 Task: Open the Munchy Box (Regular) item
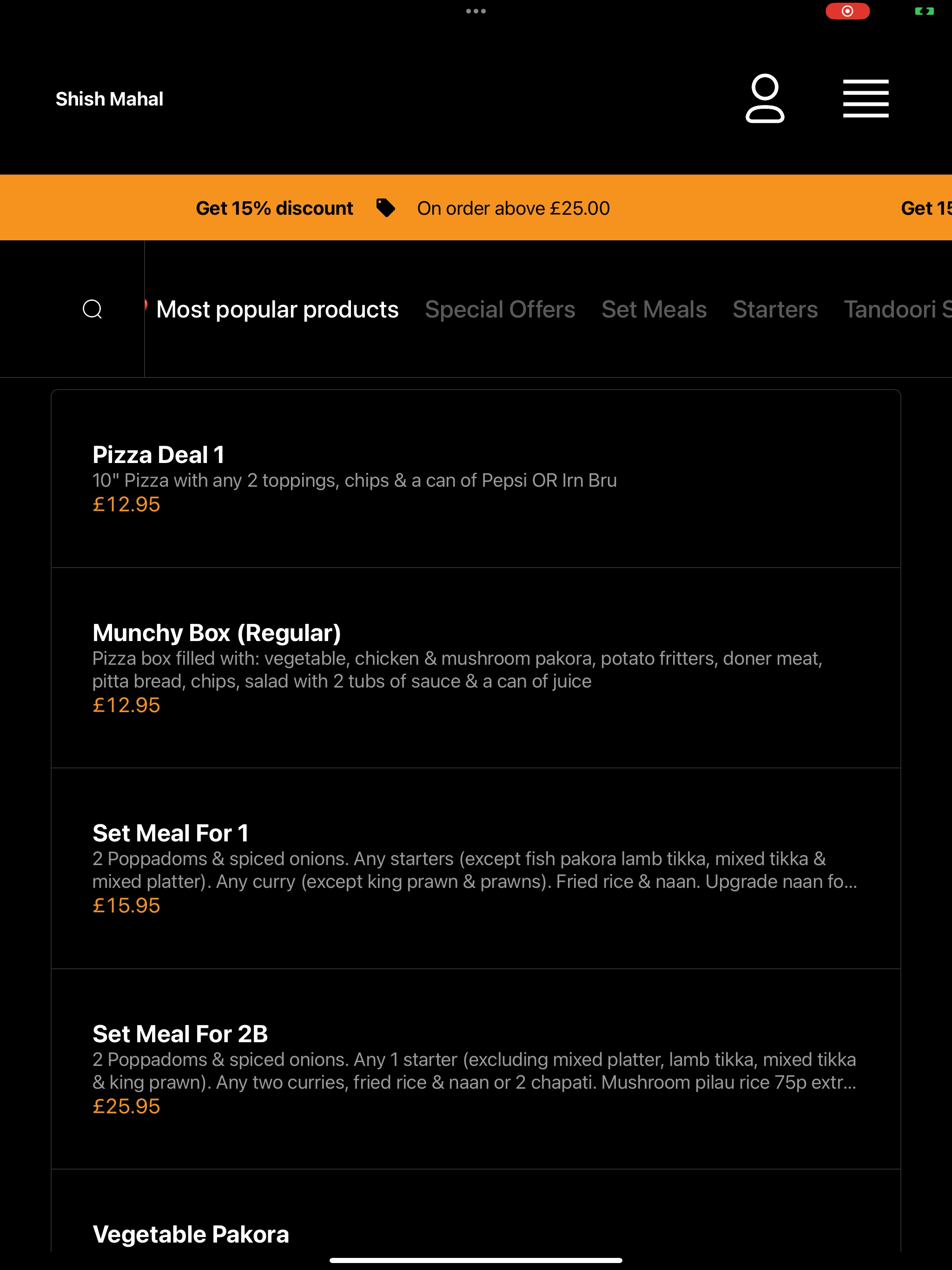pos(476,668)
